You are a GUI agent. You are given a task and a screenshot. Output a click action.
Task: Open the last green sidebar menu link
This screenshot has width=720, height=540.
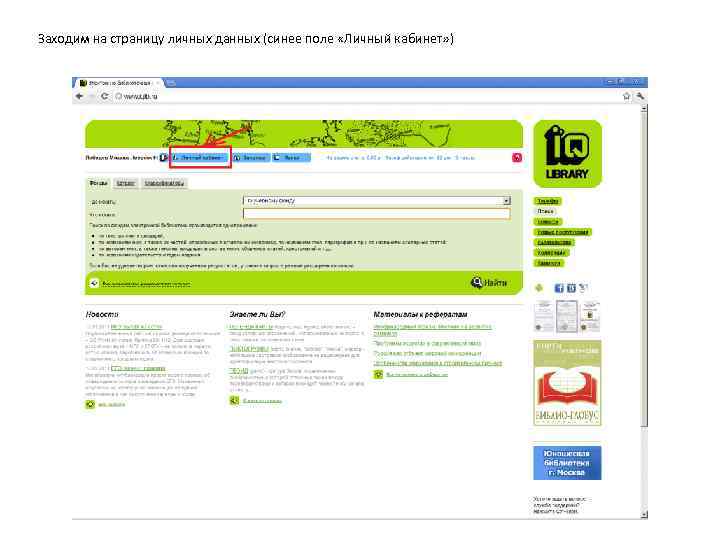tap(549, 263)
